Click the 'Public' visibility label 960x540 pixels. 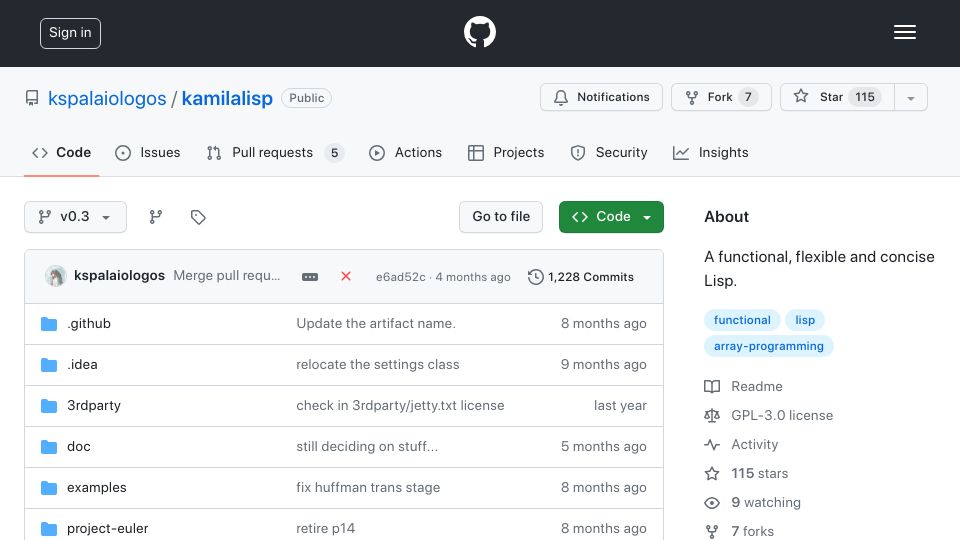point(306,98)
